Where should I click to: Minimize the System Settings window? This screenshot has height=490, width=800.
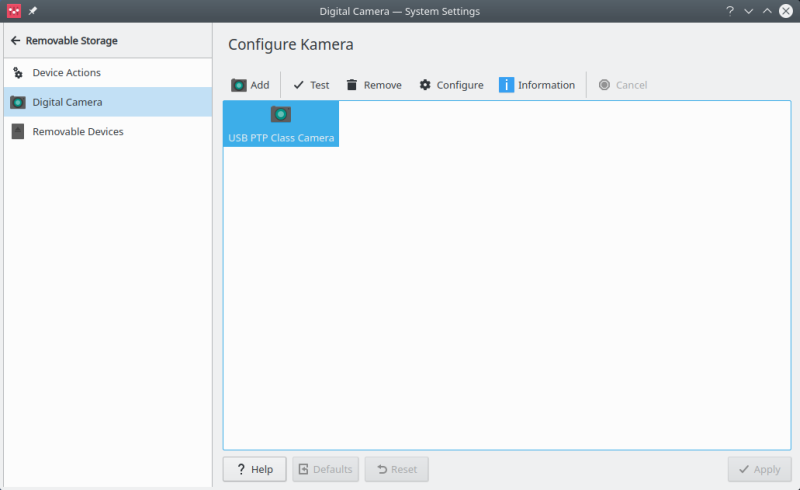[x=748, y=11]
